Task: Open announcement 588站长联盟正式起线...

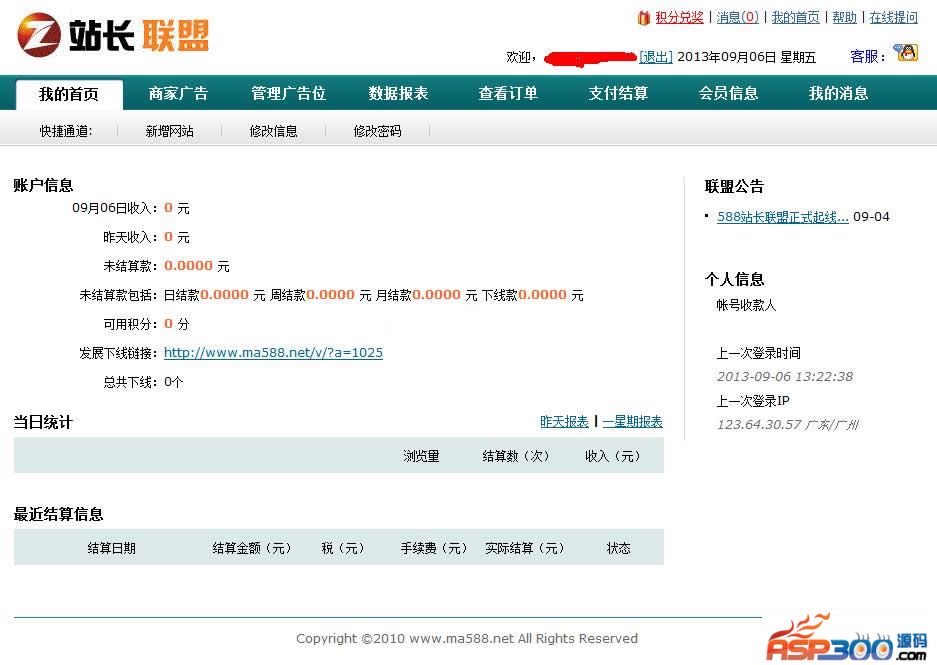Action: click(x=782, y=217)
